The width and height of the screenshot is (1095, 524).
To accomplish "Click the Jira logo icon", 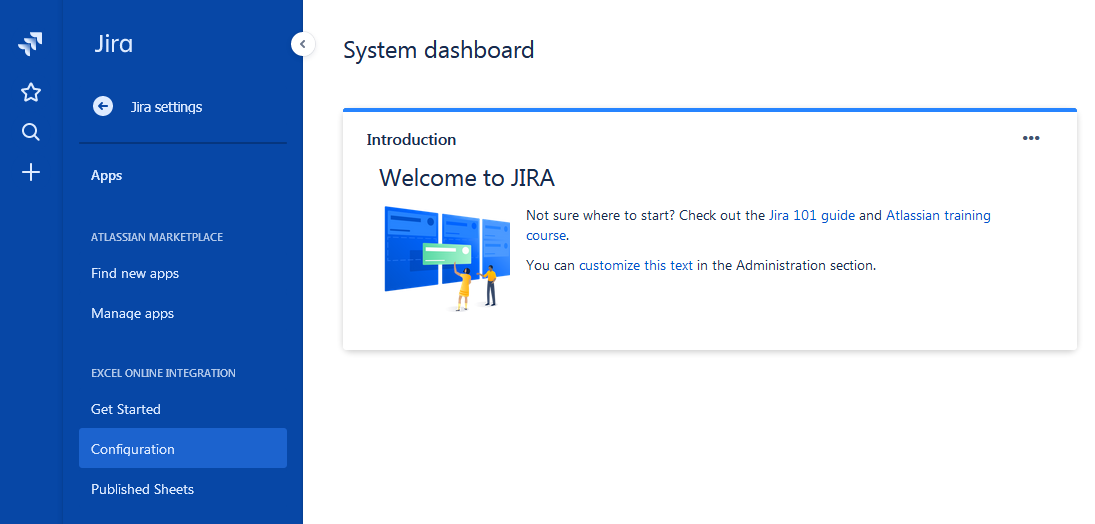I will (x=31, y=44).
